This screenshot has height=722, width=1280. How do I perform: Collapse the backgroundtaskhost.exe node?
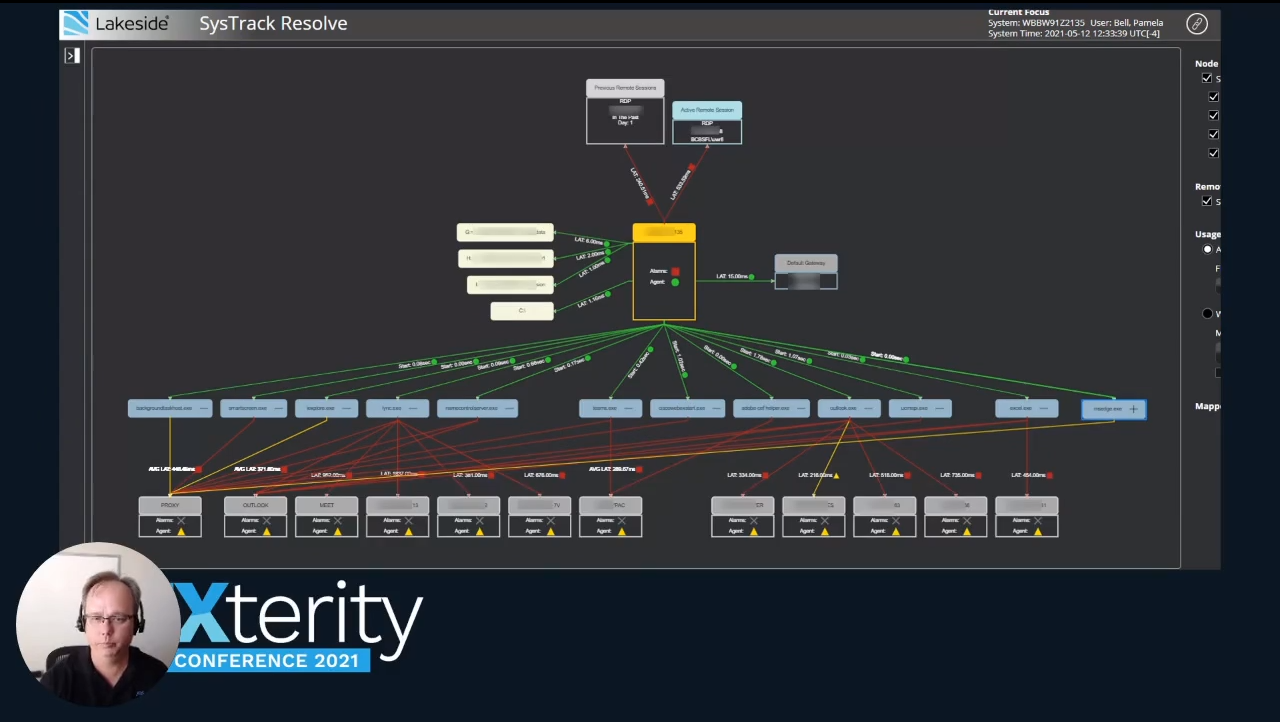pos(203,408)
